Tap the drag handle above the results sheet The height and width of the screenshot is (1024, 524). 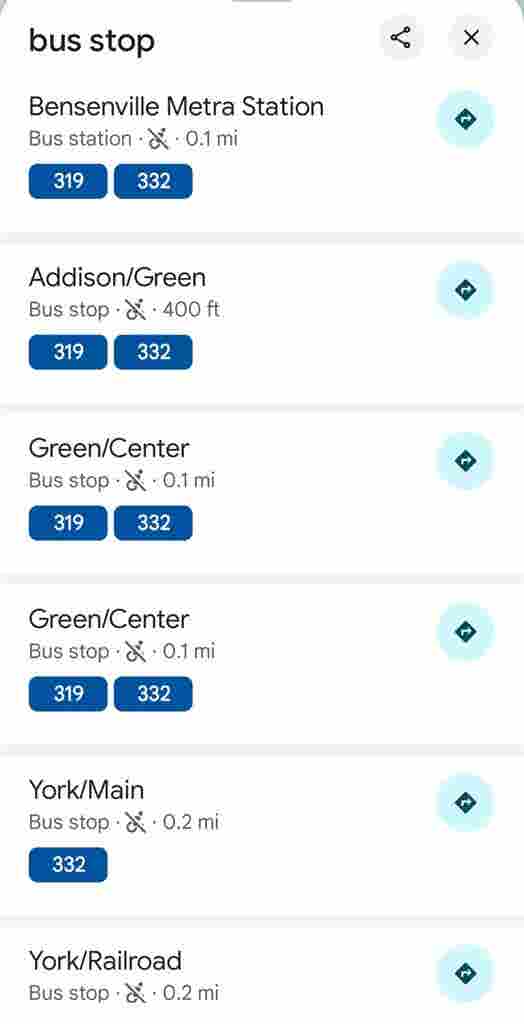coord(261,1)
